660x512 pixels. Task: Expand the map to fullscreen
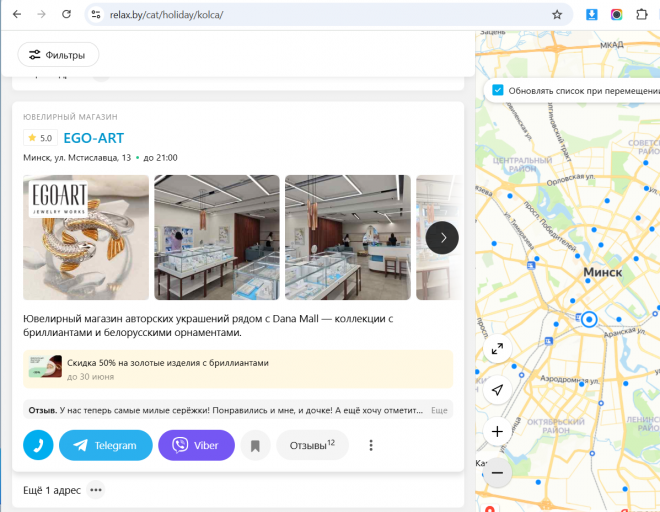coord(497,349)
